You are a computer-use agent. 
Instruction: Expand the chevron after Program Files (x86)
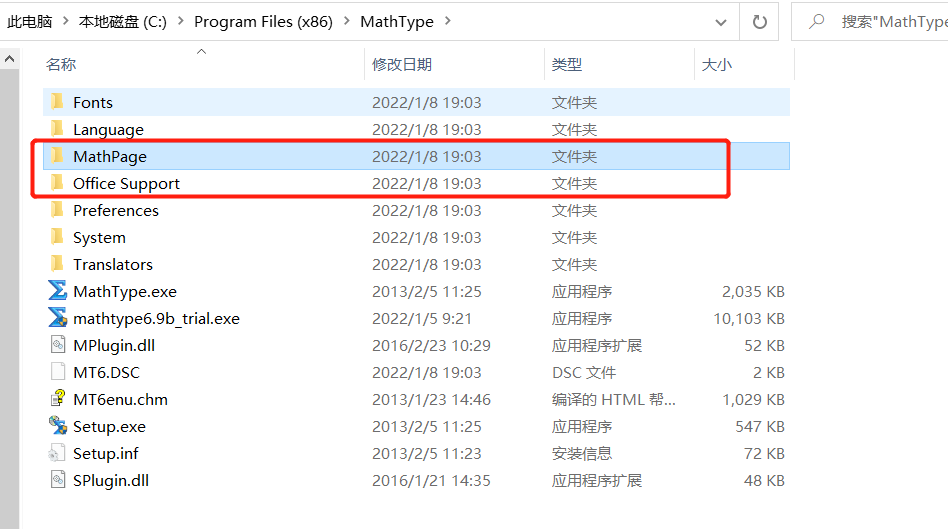(346, 21)
